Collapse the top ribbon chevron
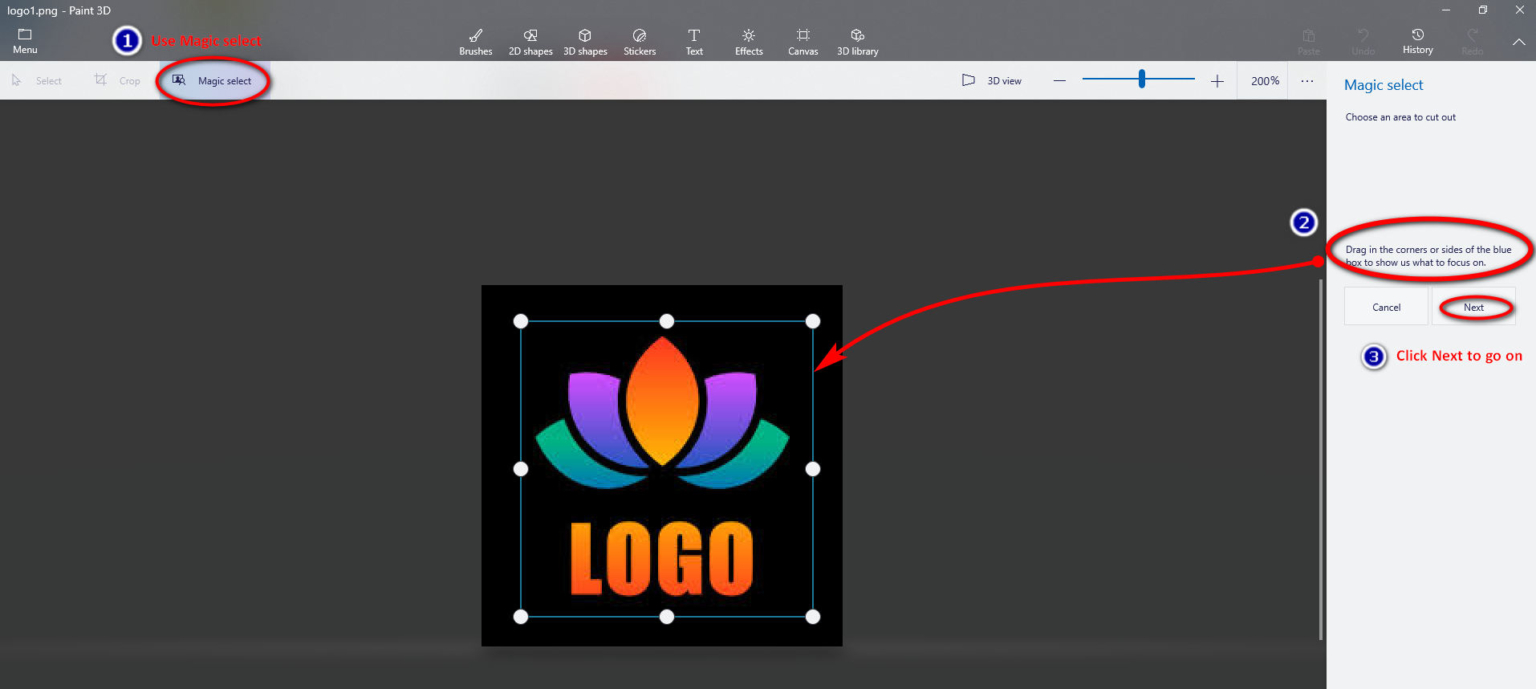1536x689 pixels. click(x=1518, y=42)
